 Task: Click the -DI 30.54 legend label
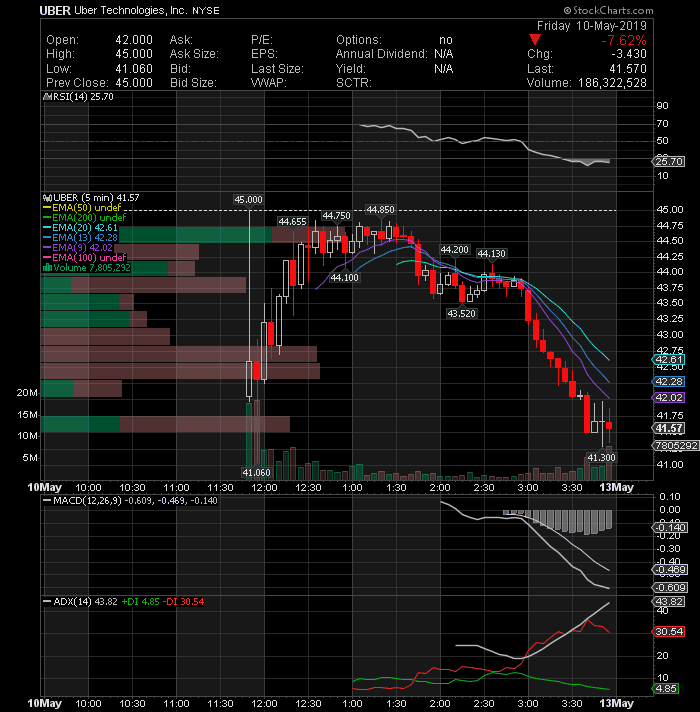click(x=183, y=602)
